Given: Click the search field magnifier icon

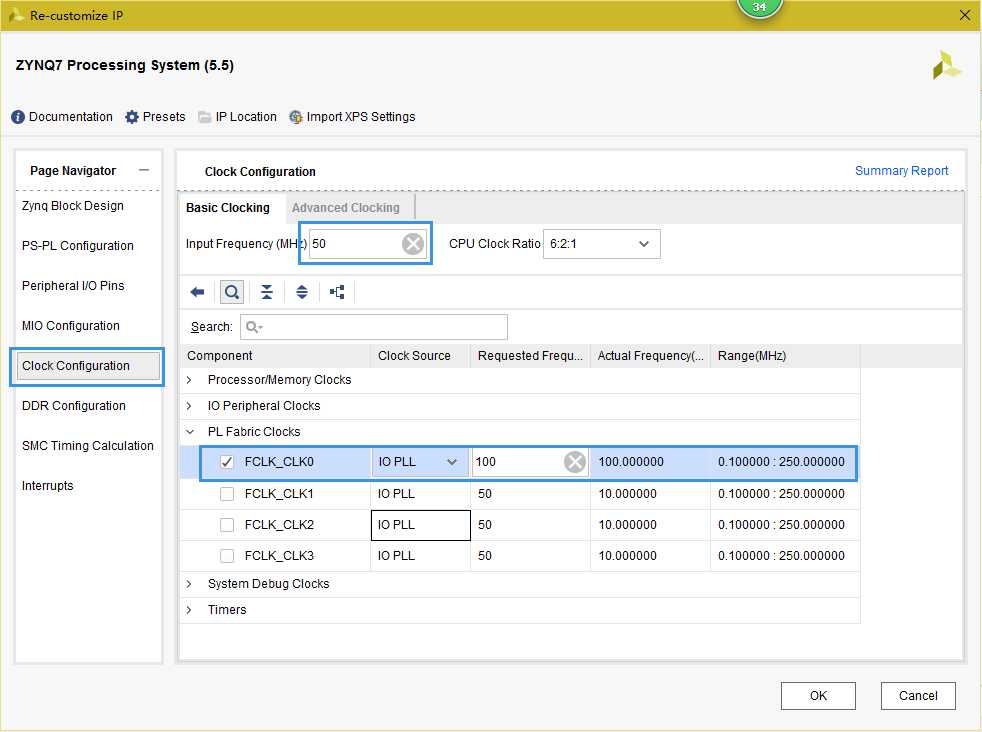Looking at the screenshot, I should point(254,327).
